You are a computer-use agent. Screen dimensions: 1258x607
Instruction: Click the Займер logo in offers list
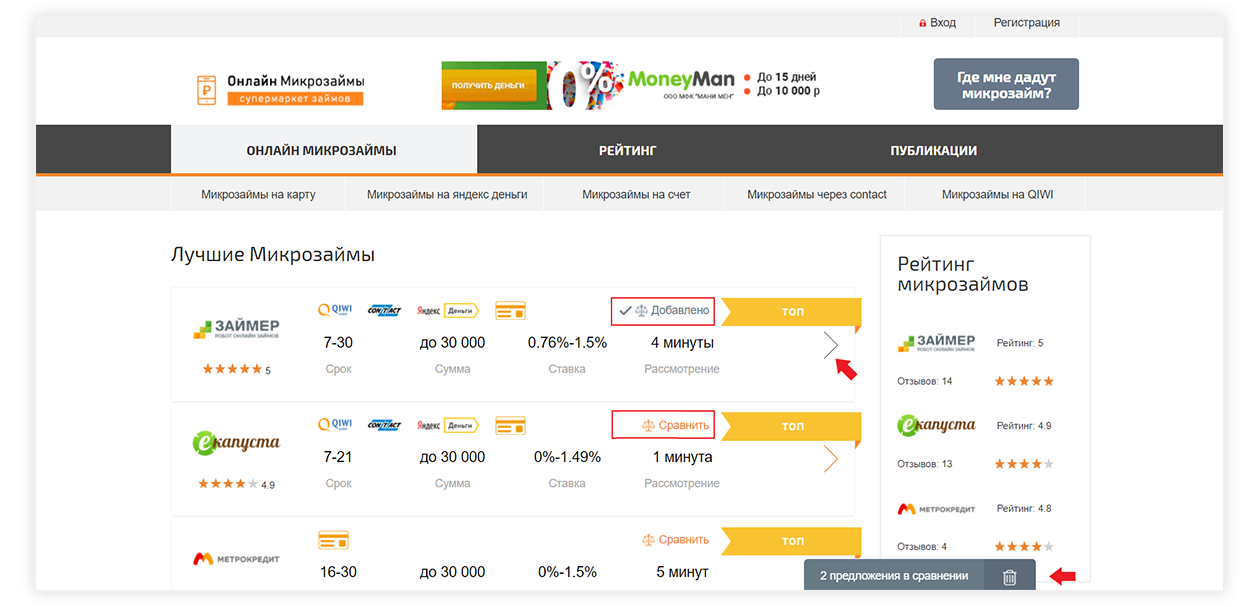[236, 330]
